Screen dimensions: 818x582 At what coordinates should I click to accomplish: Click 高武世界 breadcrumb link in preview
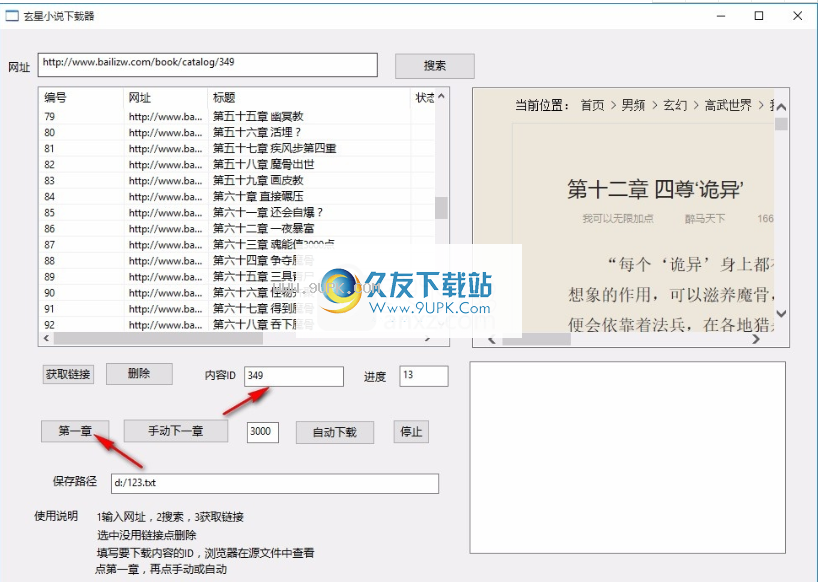(728, 105)
